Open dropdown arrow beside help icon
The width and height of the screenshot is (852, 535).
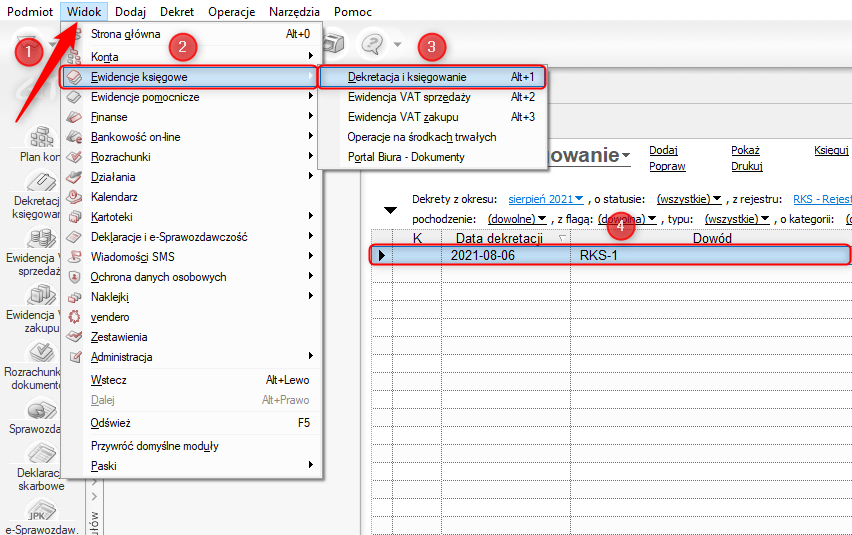pos(398,44)
